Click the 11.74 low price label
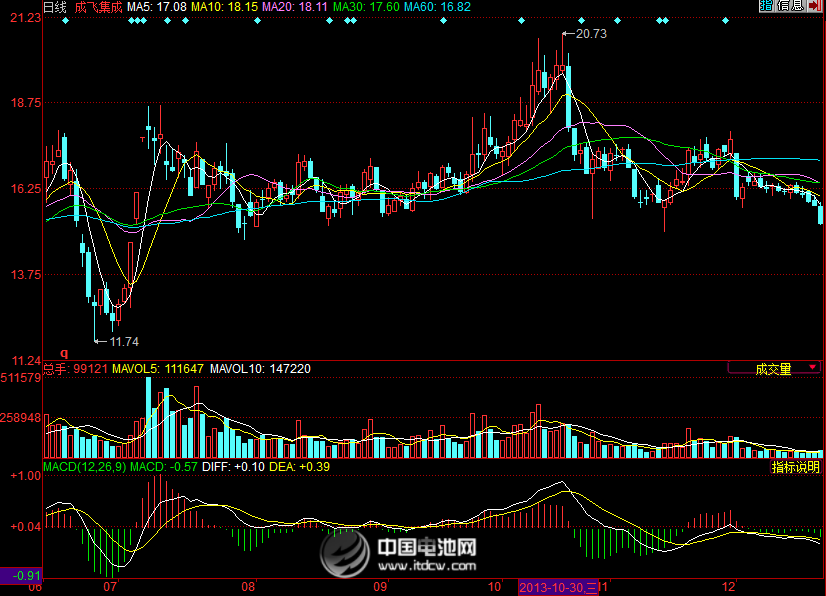Viewport: 826px width, 596px height. click(124, 341)
